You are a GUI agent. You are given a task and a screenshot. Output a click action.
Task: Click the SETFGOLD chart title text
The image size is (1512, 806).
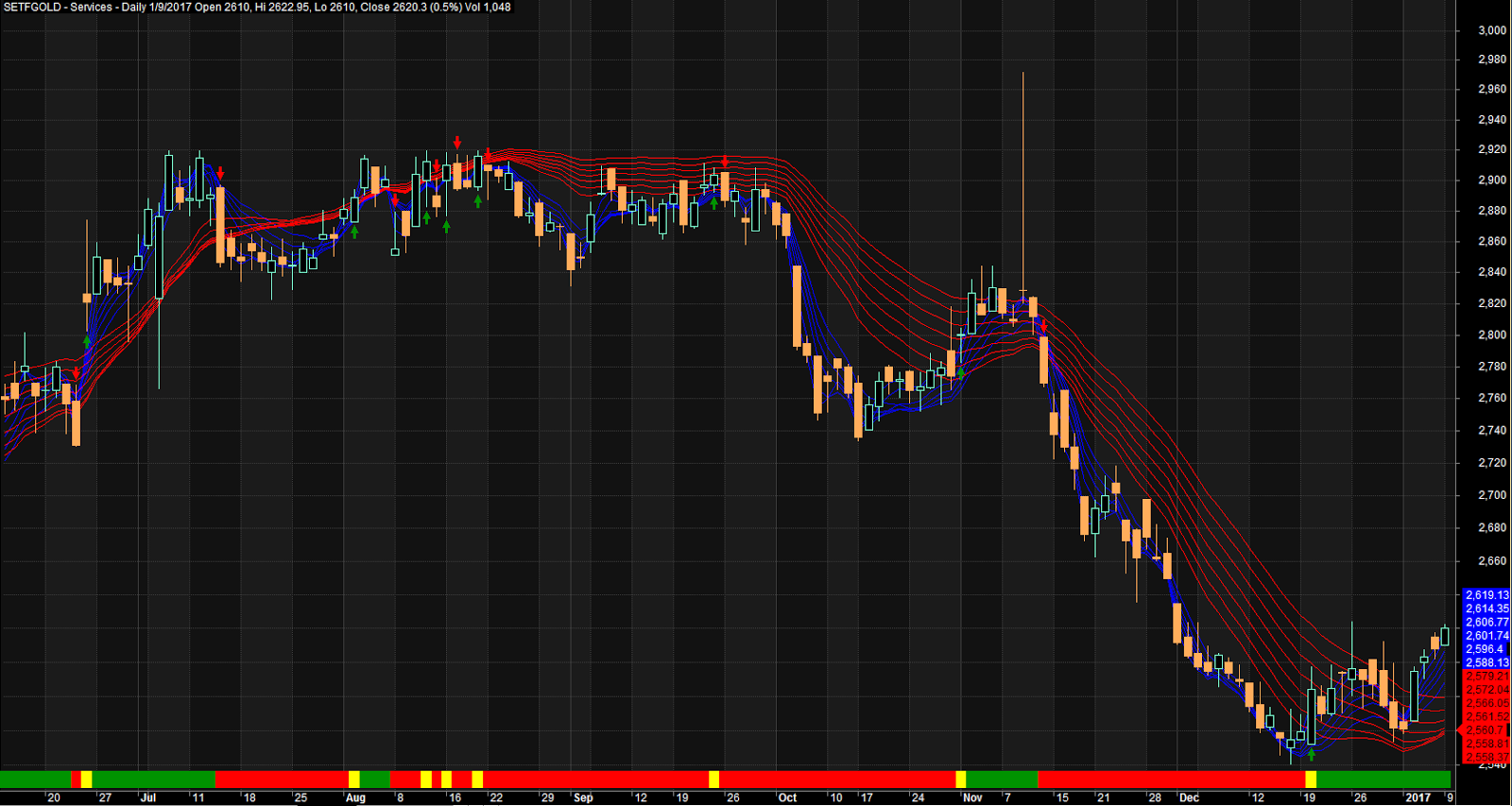(257, 8)
